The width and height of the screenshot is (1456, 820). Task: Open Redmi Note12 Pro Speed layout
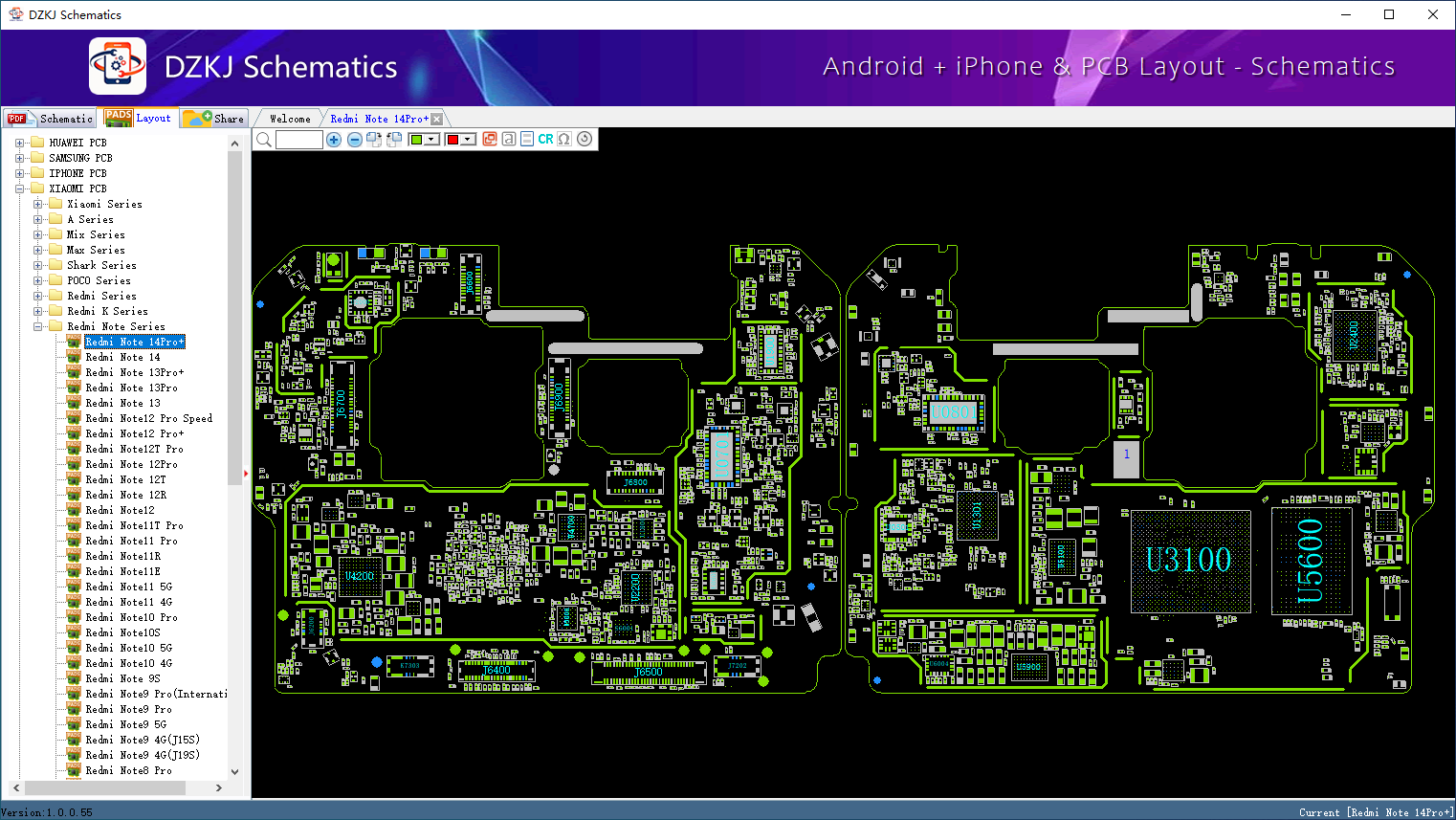[x=148, y=418]
